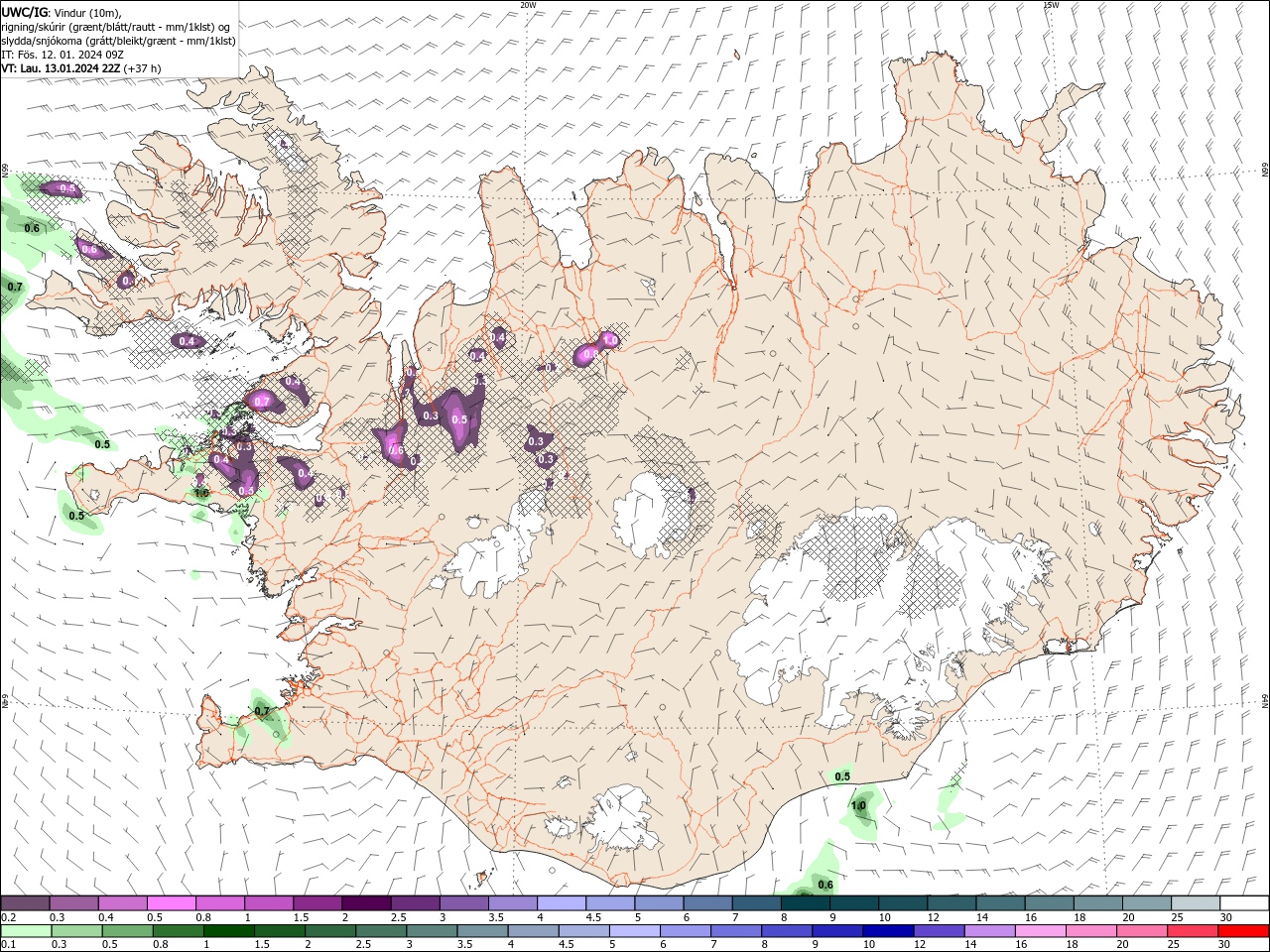The image size is (1270, 952).
Task: Select the dark teal swatch labeled 8 in top legend
Action: tap(805, 903)
